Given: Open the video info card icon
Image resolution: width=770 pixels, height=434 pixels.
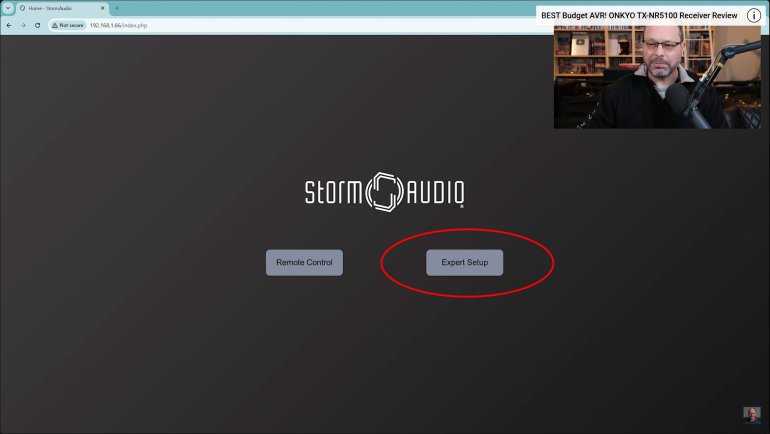Looking at the screenshot, I should (753, 15).
